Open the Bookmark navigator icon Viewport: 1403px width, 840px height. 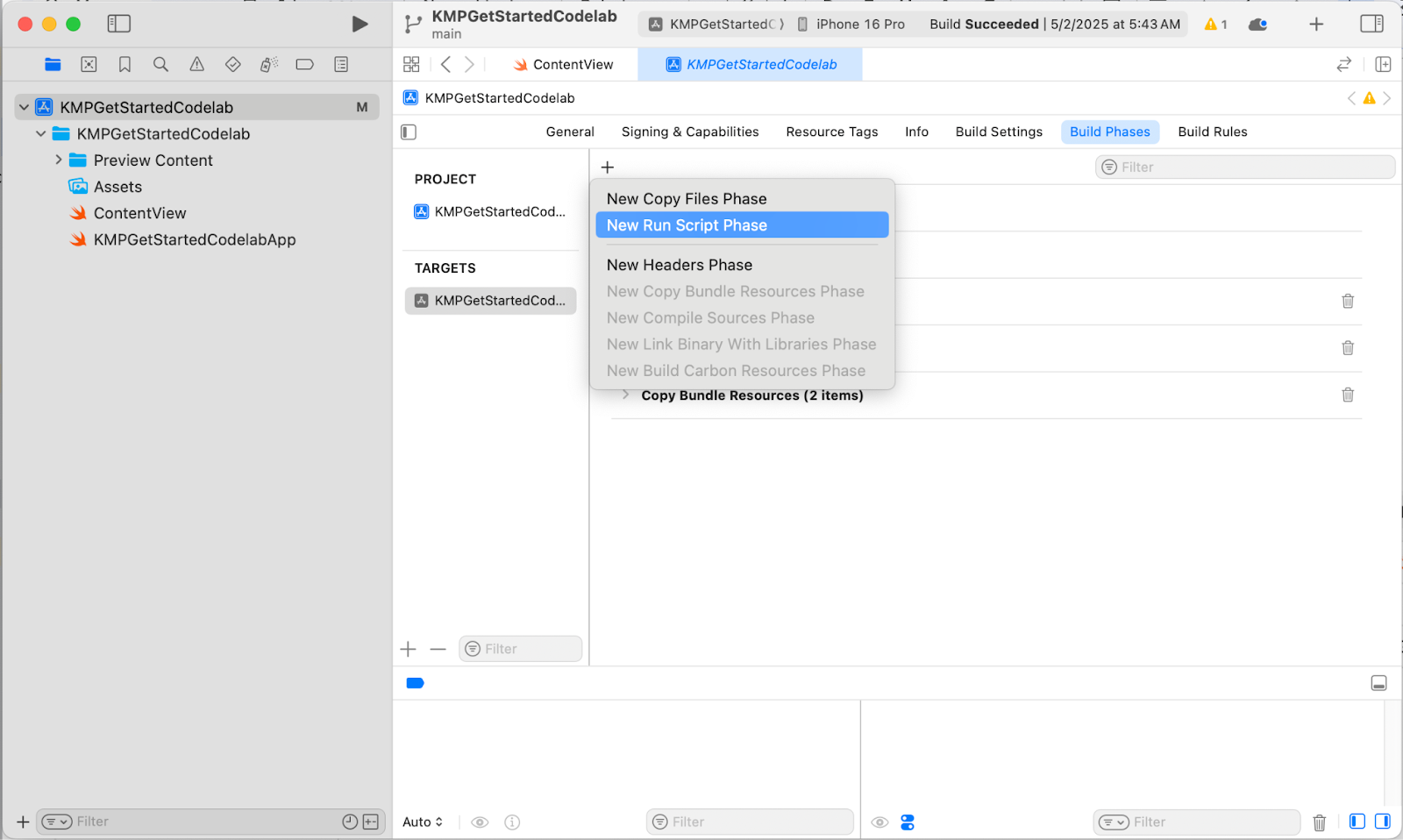pos(125,64)
